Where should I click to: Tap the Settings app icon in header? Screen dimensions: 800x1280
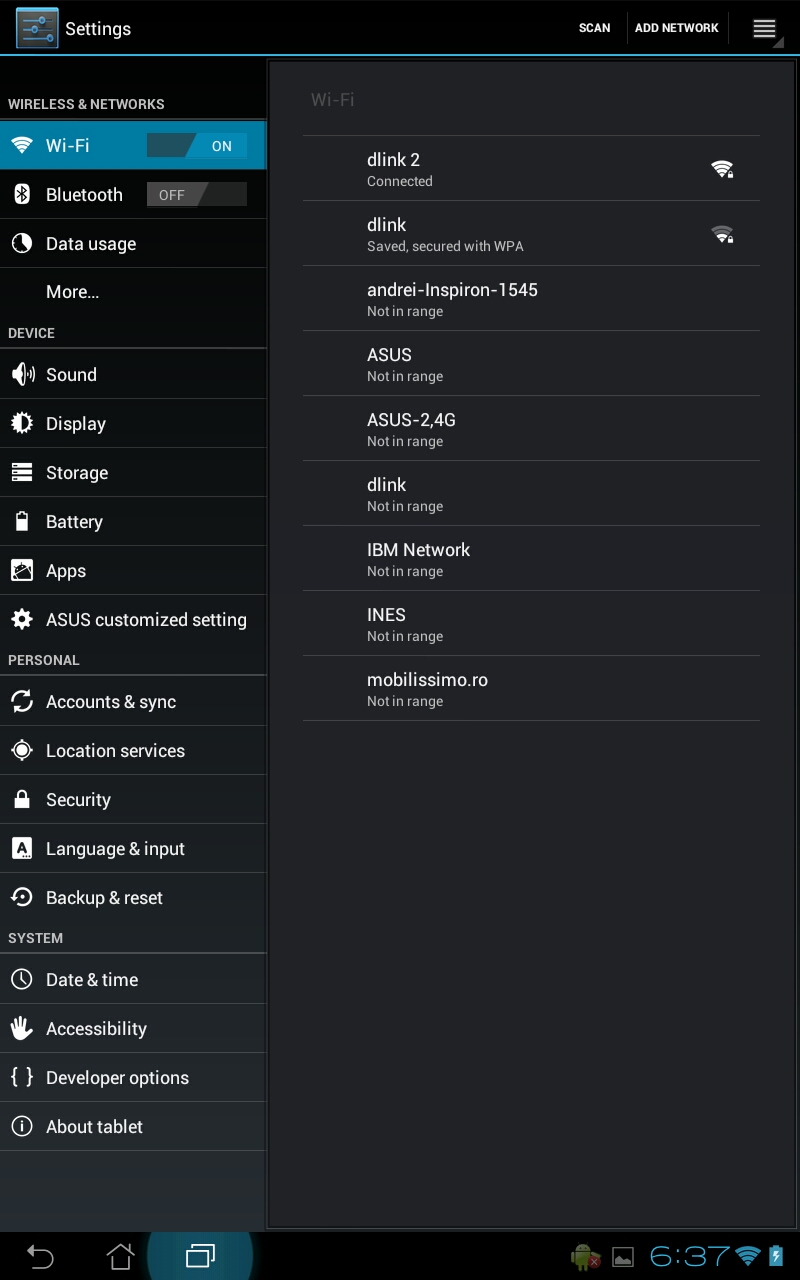coord(37,28)
